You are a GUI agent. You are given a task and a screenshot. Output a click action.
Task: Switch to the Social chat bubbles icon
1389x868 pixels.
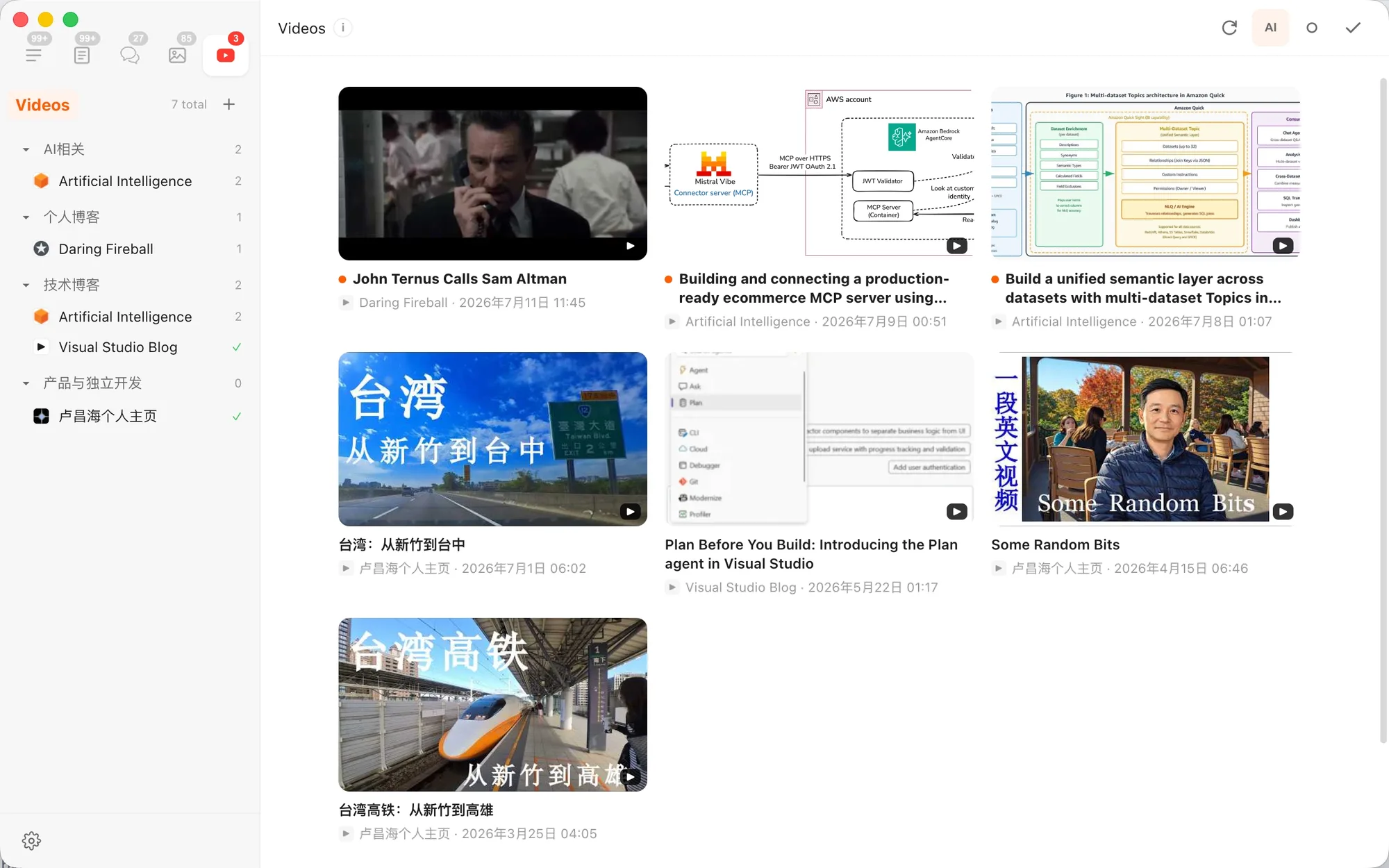(130, 55)
